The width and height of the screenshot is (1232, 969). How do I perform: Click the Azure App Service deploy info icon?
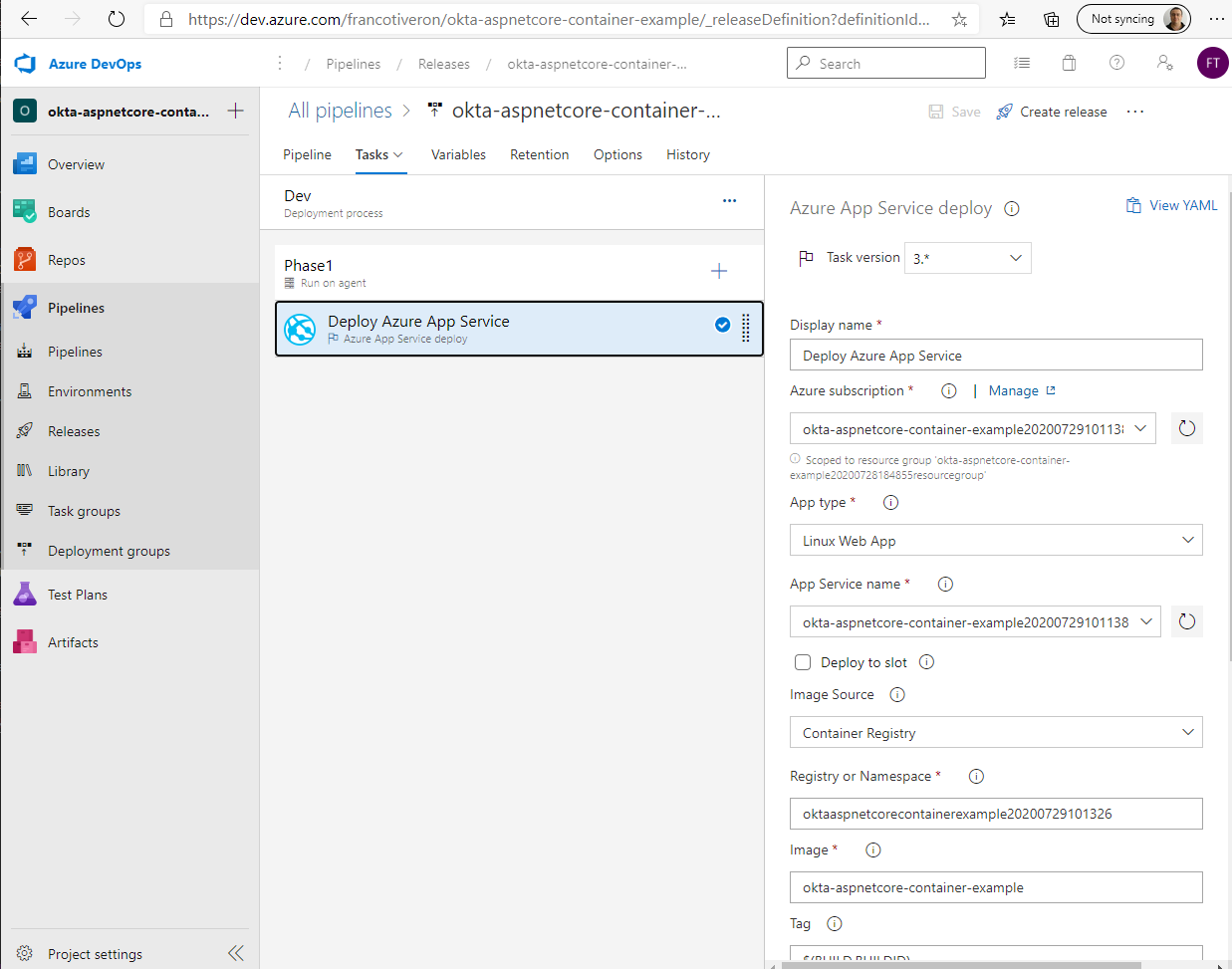coord(1012,208)
